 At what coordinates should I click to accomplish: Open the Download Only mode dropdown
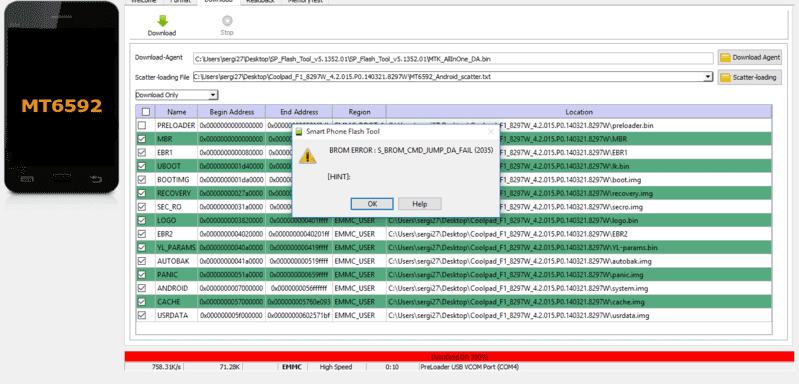tap(177, 95)
